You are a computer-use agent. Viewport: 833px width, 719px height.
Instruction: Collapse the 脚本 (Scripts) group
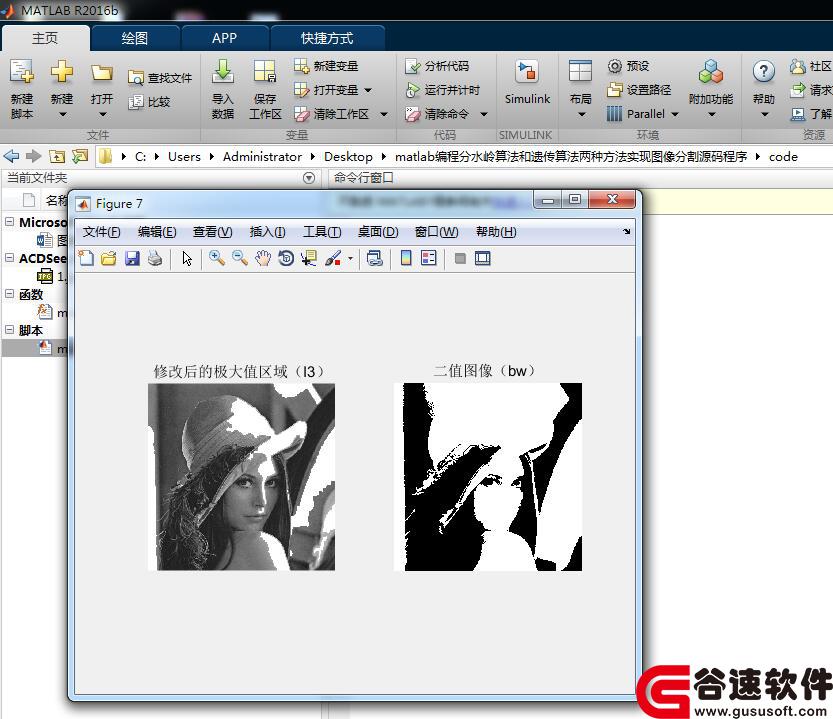[10, 330]
